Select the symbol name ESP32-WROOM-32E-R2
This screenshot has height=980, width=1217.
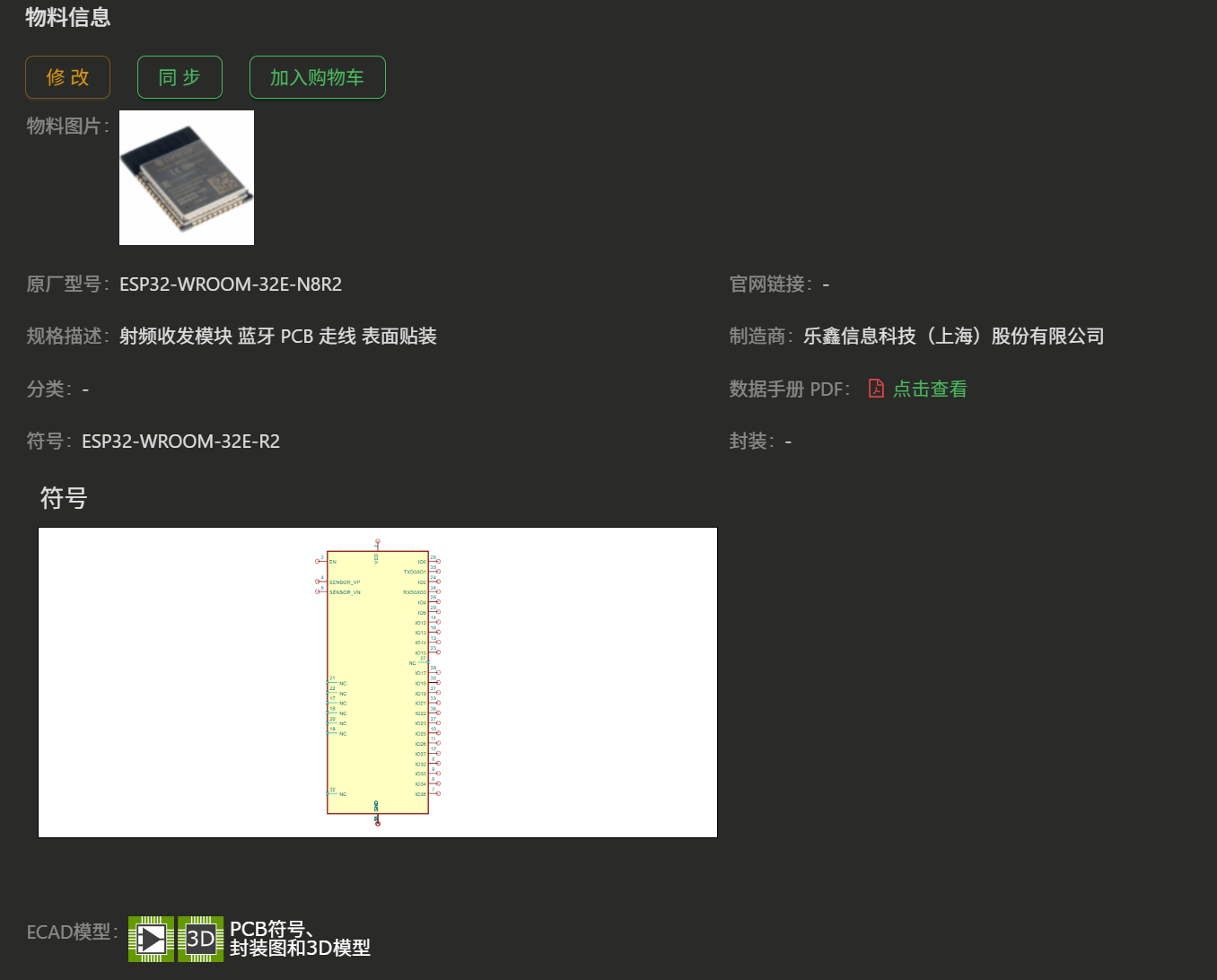[x=180, y=441]
